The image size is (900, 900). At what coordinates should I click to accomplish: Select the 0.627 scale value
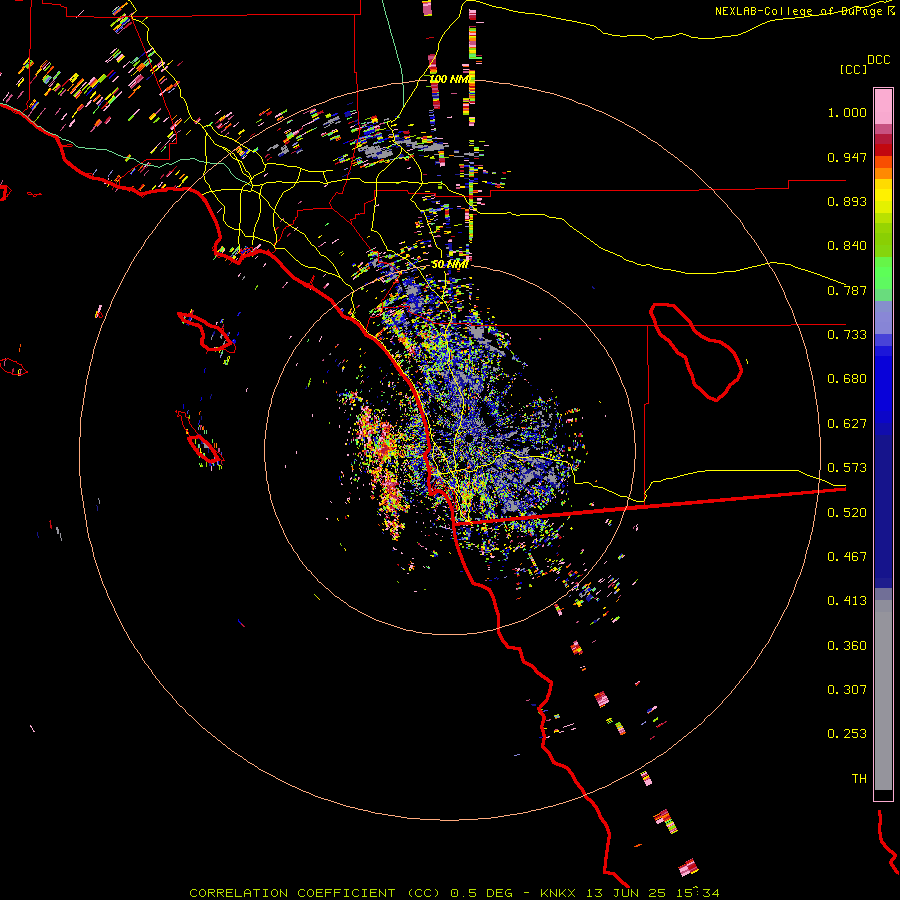pyautogui.click(x=847, y=424)
